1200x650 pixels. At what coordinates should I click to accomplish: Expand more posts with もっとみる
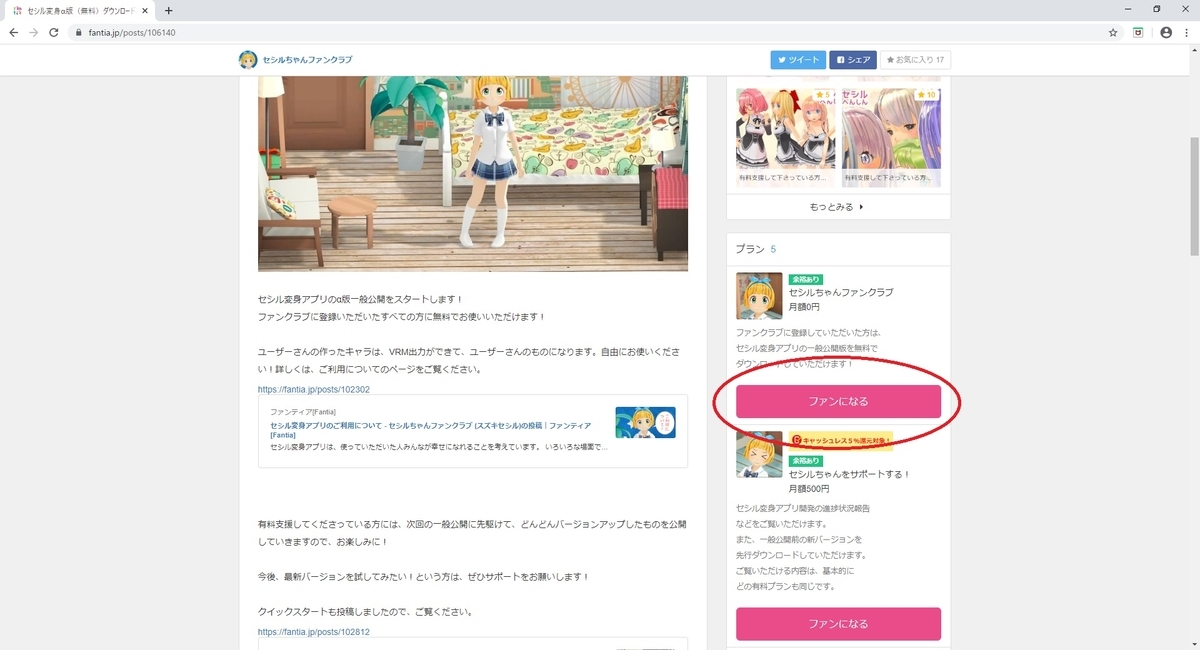837,207
